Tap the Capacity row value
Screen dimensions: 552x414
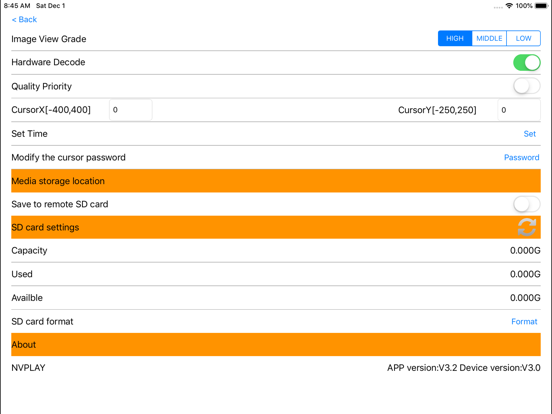pos(525,251)
